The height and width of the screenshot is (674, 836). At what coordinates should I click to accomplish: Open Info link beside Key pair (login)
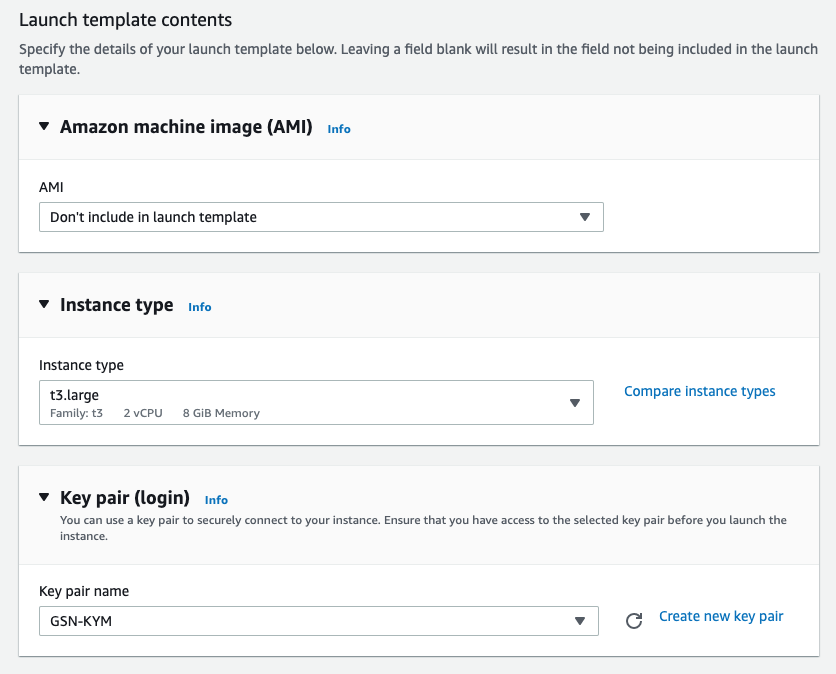[x=216, y=500]
